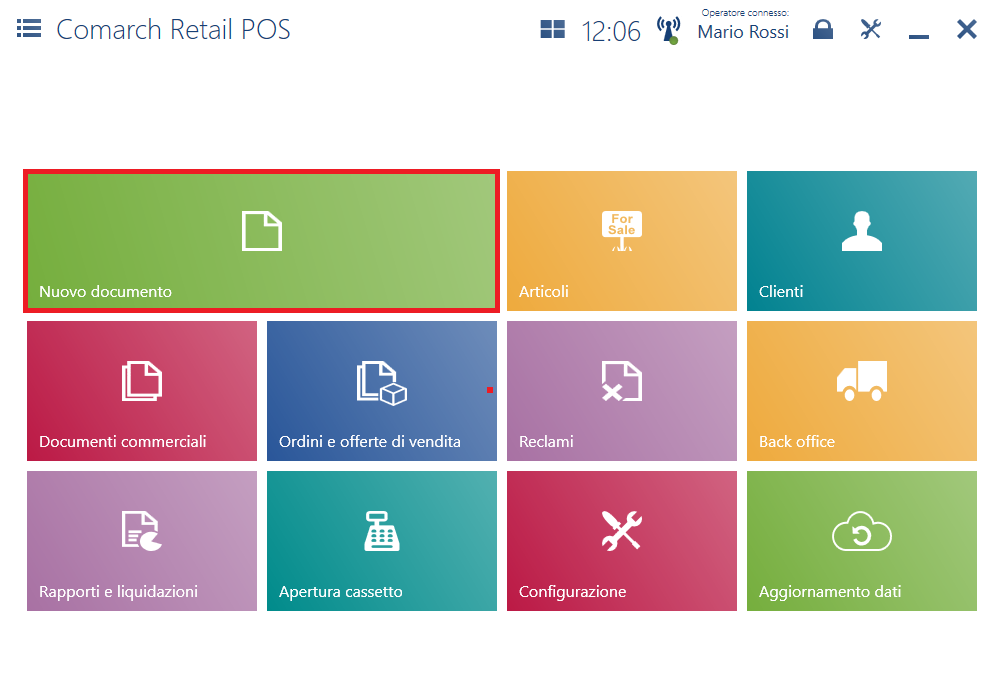
Task: Click the Comarch Retail POS title
Action: (173, 30)
